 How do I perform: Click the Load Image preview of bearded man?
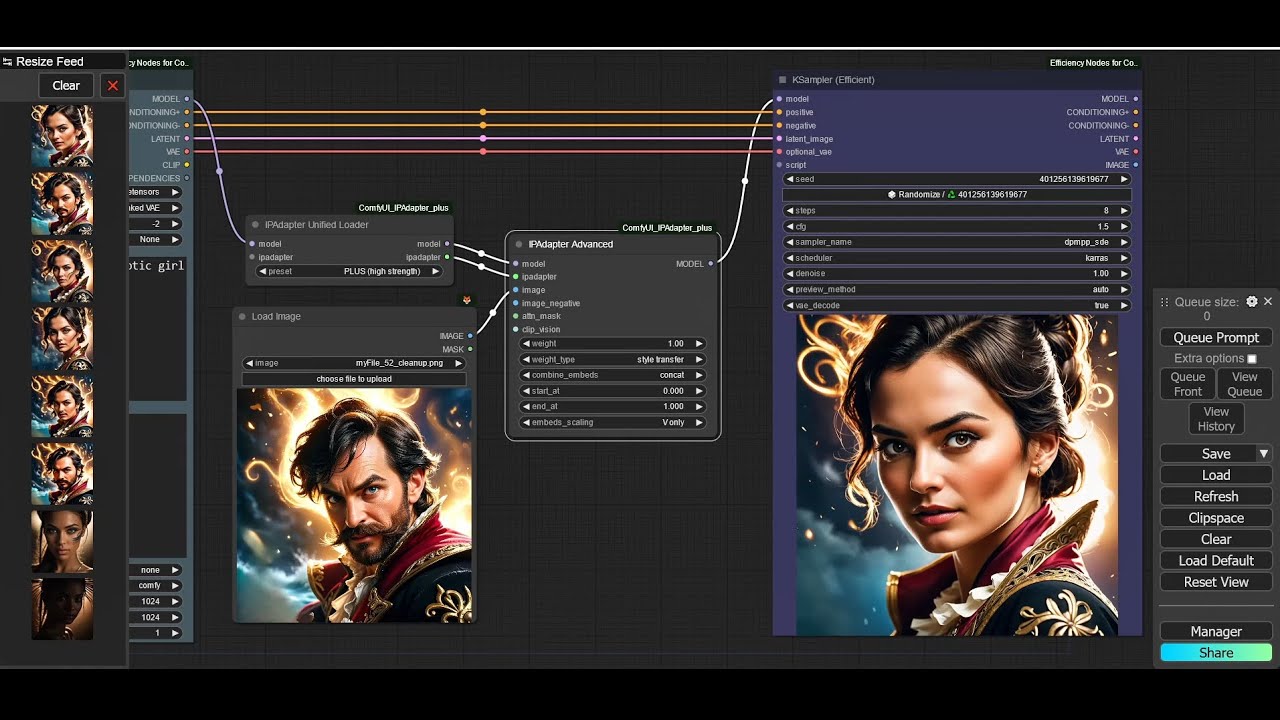[354, 505]
